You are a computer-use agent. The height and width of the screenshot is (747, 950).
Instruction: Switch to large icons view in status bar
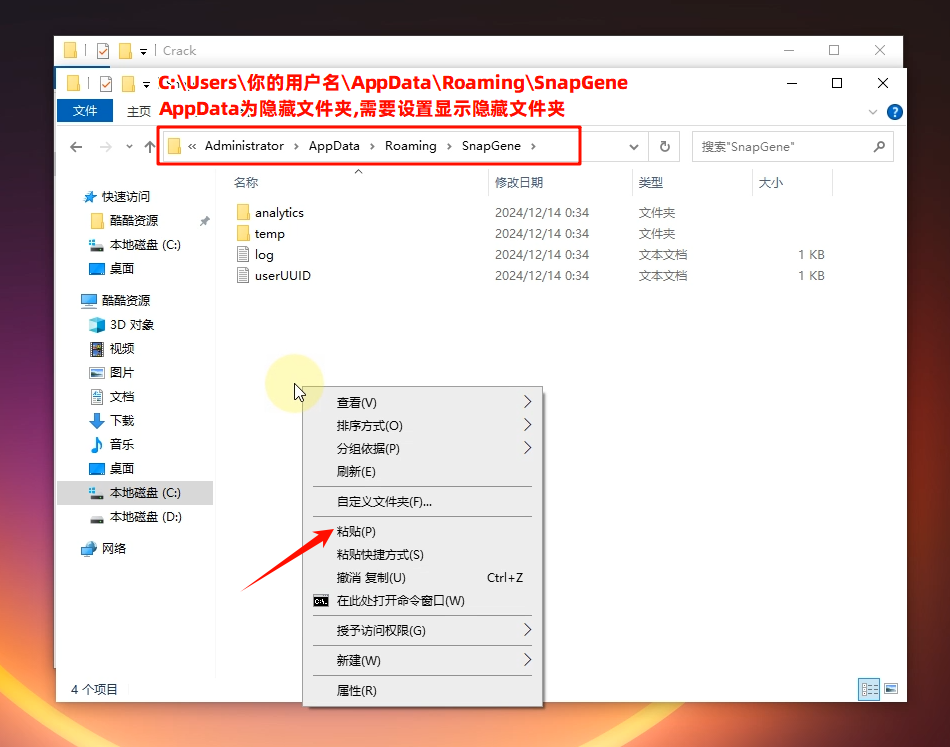pos(890,689)
